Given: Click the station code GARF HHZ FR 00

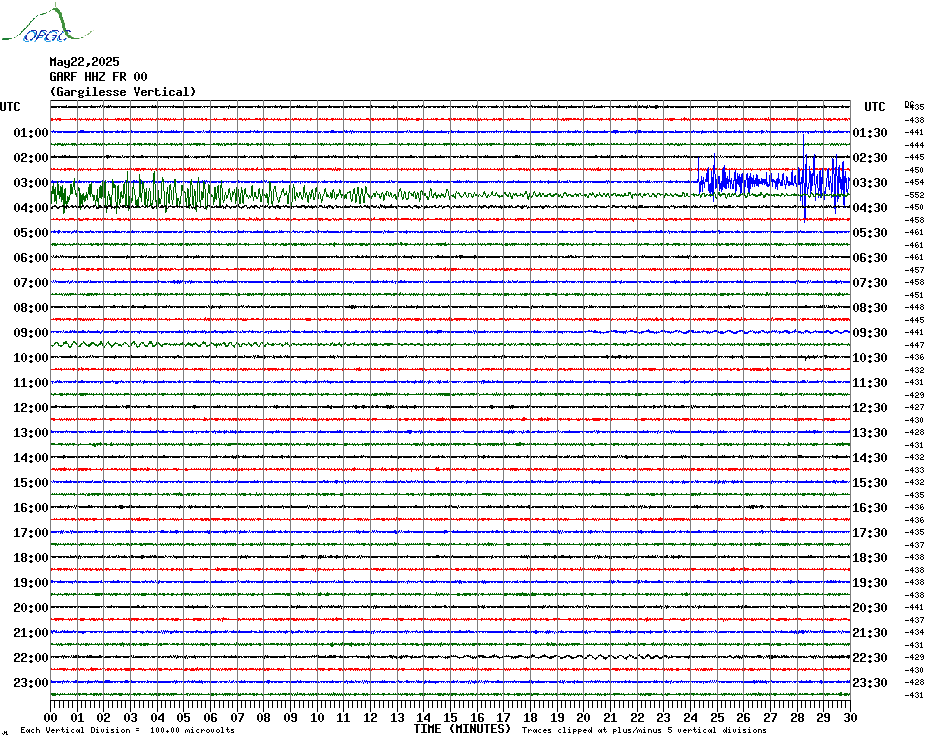Looking at the screenshot, I should [x=98, y=77].
